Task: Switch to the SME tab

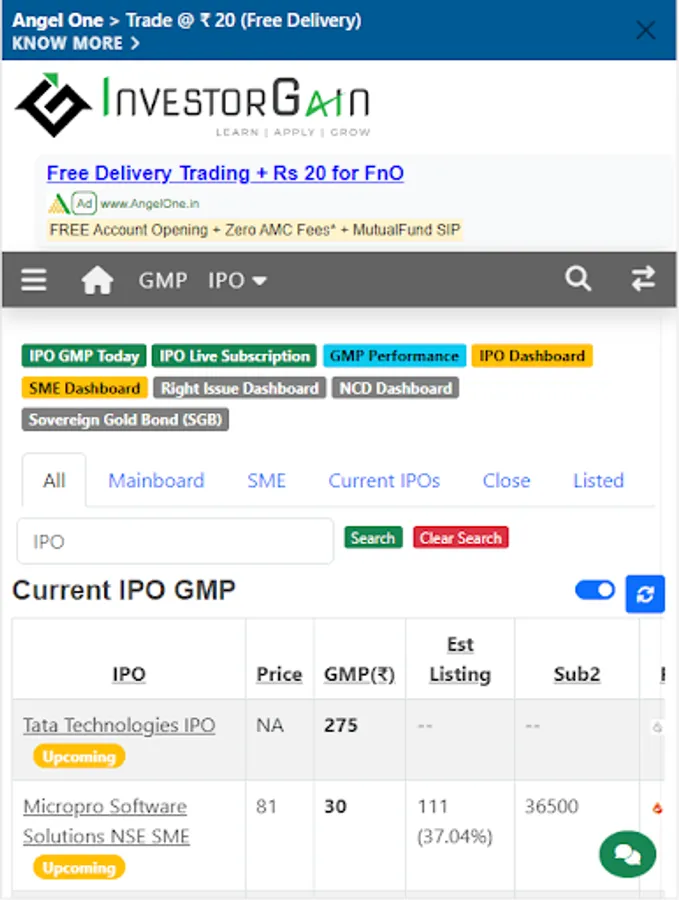Action: pos(266,480)
